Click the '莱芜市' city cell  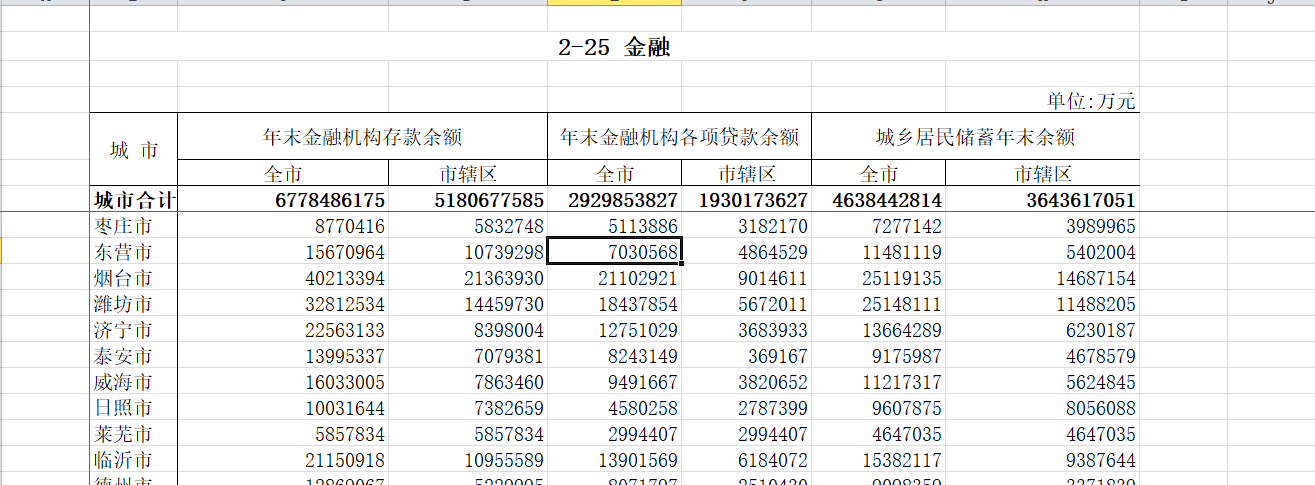[134, 434]
